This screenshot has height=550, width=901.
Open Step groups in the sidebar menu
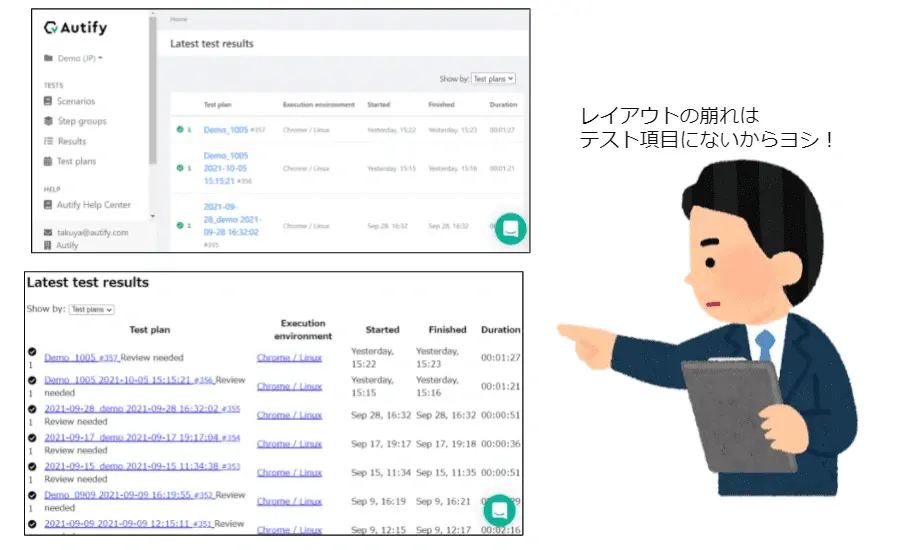click(x=82, y=121)
